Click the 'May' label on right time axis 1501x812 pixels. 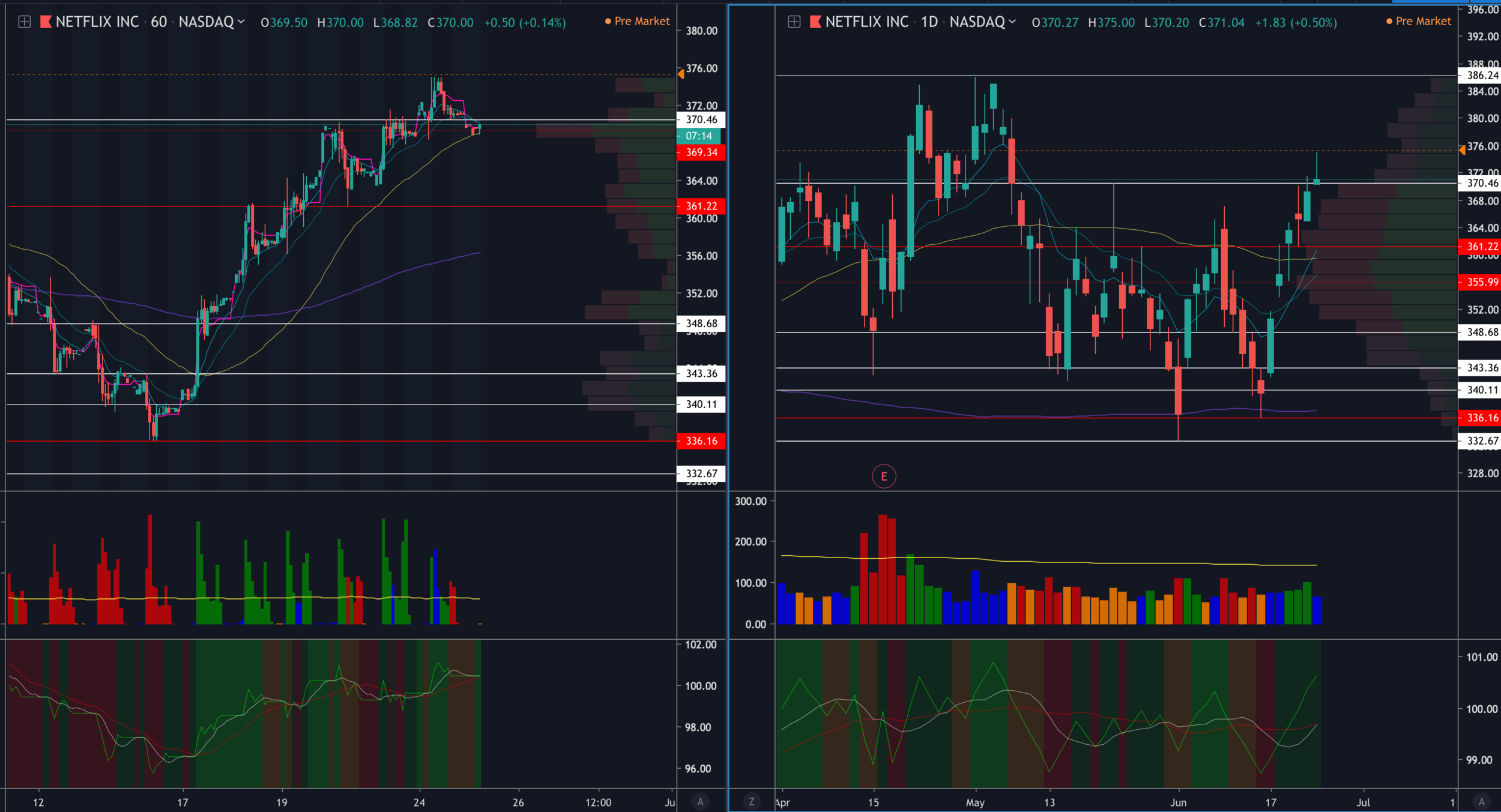tap(975, 802)
